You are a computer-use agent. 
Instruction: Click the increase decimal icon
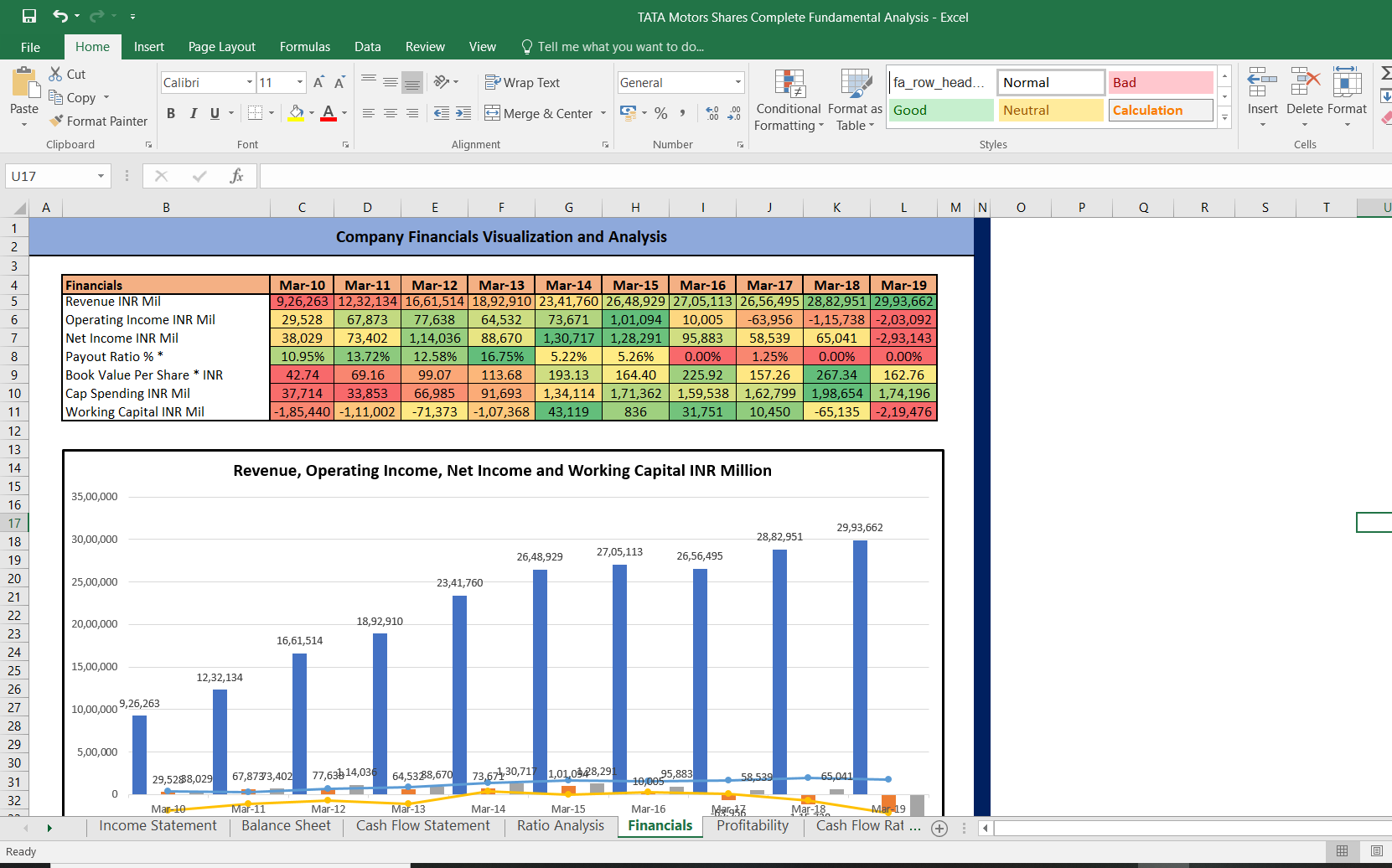pyautogui.click(x=712, y=113)
